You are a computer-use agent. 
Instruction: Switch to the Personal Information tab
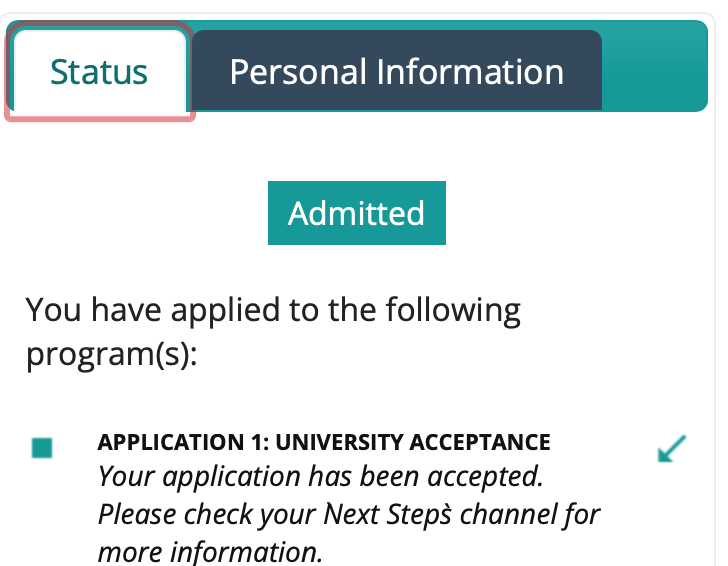click(x=396, y=71)
